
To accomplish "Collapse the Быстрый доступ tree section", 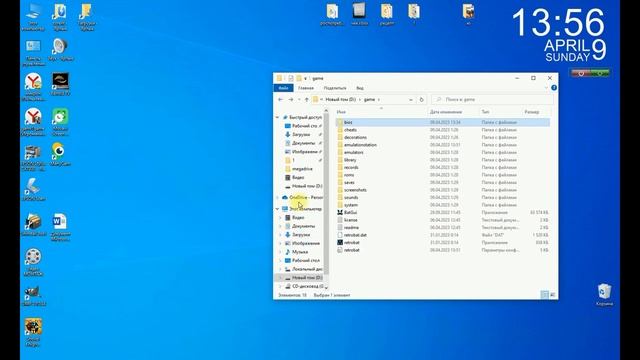I will (x=278, y=118).
